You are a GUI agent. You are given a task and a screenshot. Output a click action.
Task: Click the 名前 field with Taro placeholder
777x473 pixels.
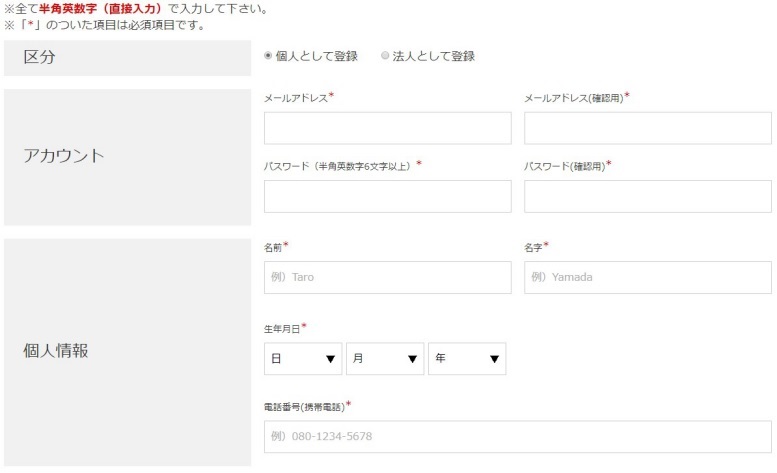click(x=388, y=277)
